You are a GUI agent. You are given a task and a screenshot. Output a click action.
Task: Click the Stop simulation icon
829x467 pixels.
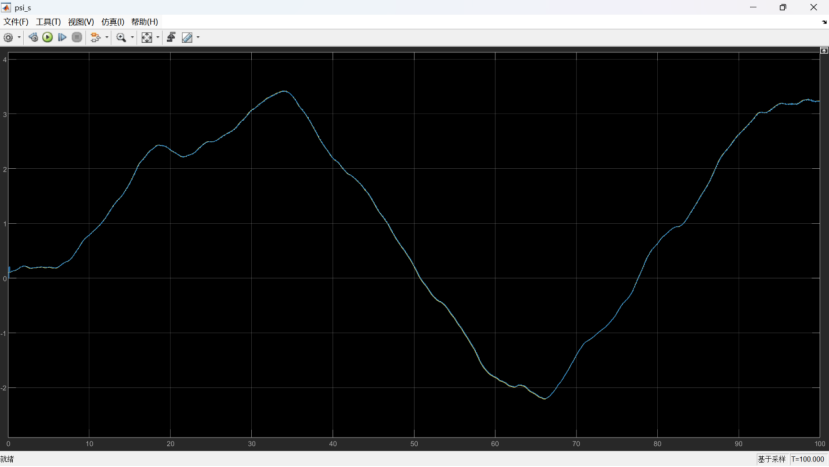click(x=76, y=37)
